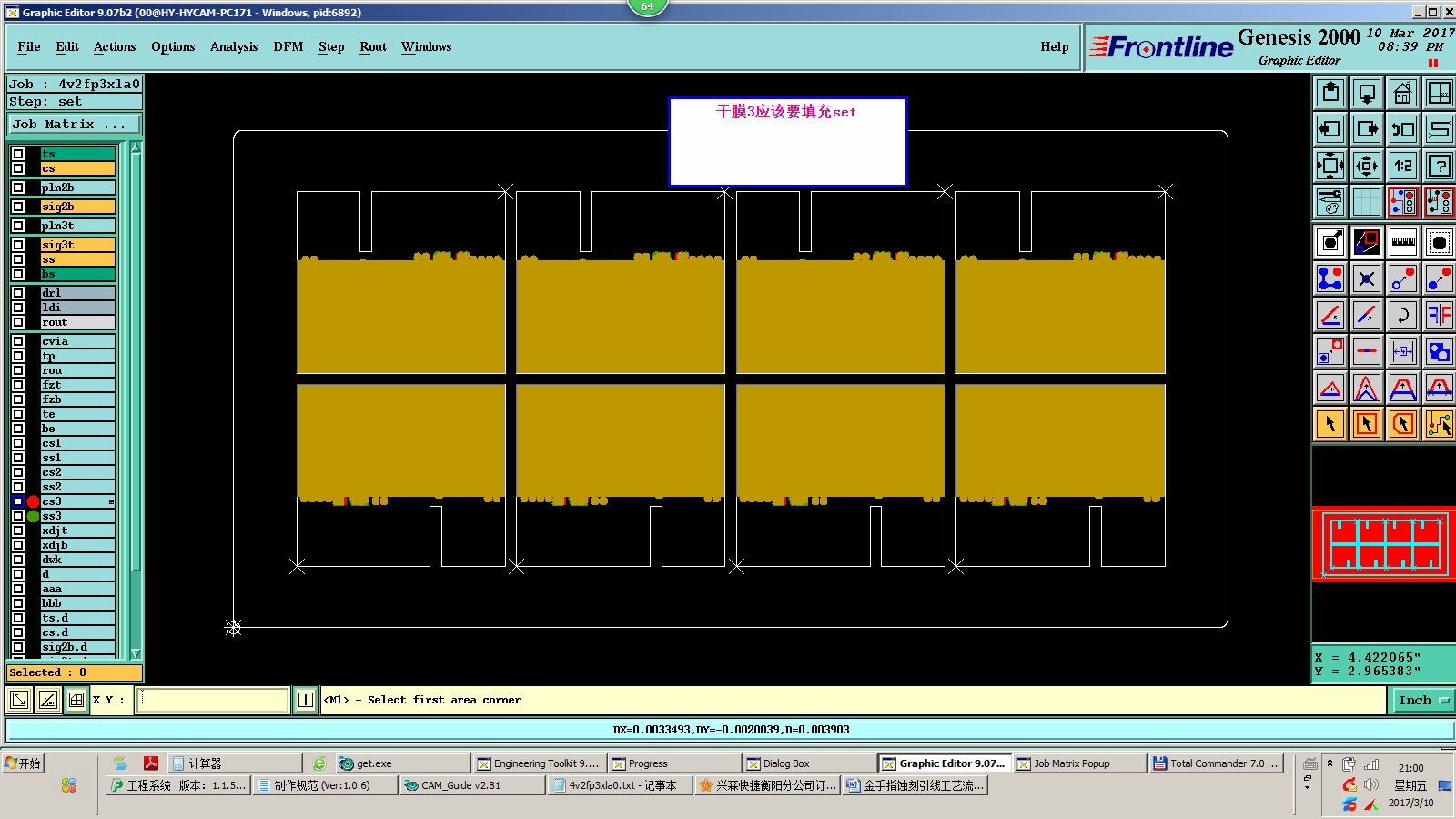Toggle the ss3 layer checkbox
The width and height of the screenshot is (1456, 819).
point(18,516)
